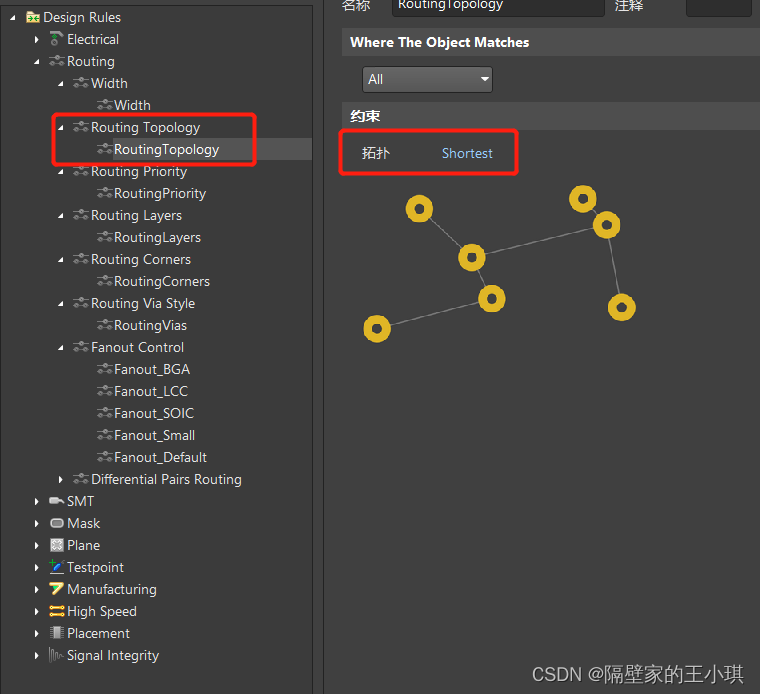Expand Differential Pairs Routing group
Viewport: 760px width, 694px height.
click(61, 480)
